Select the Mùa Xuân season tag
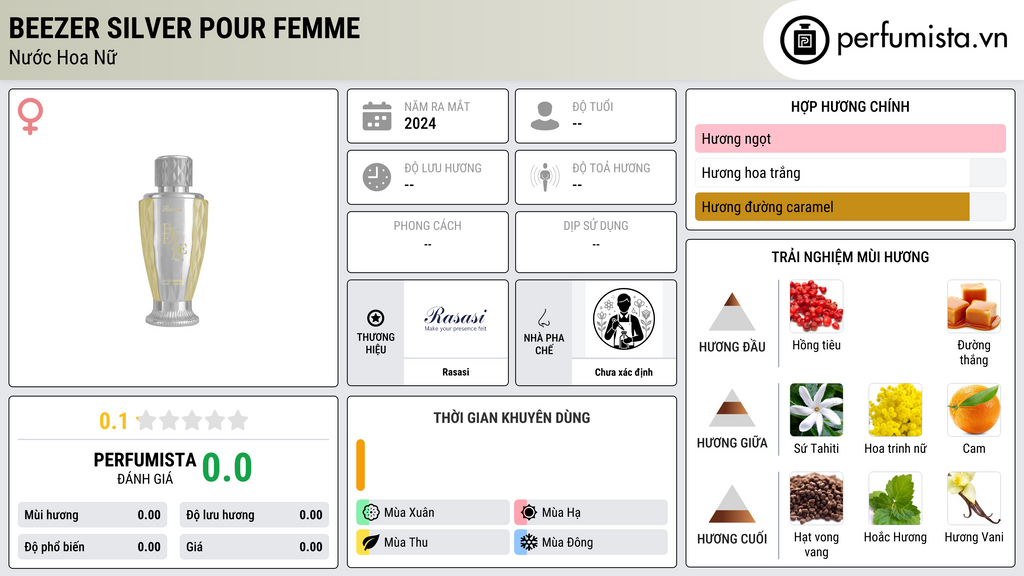The width and height of the screenshot is (1024, 576). pyautogui.click(x=433, y=513)
